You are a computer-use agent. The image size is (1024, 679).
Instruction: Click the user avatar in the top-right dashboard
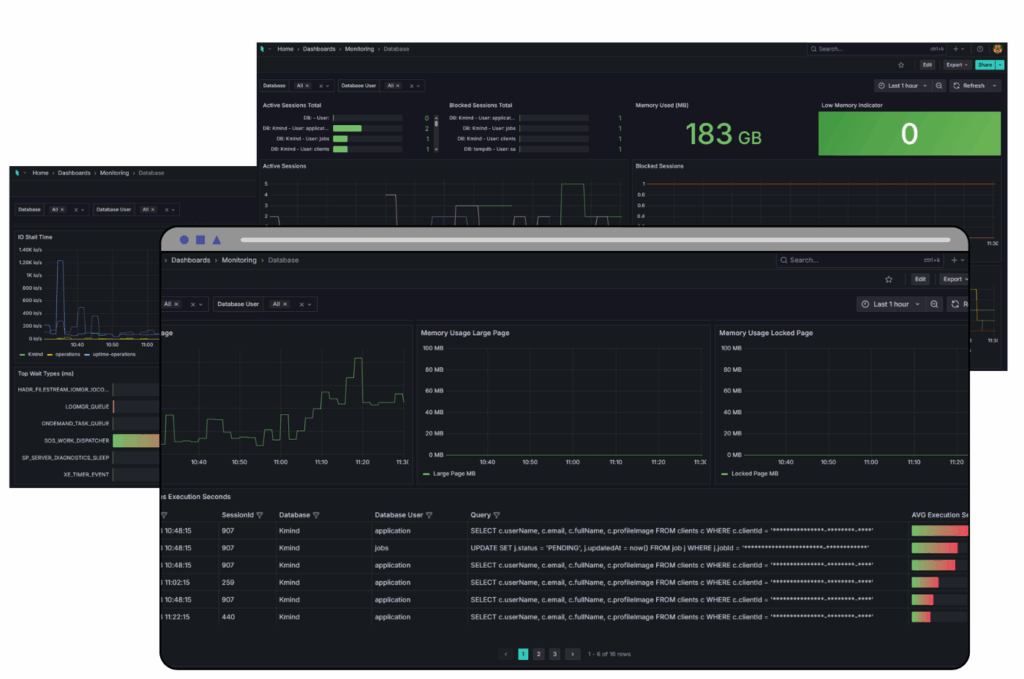[997, 48]
